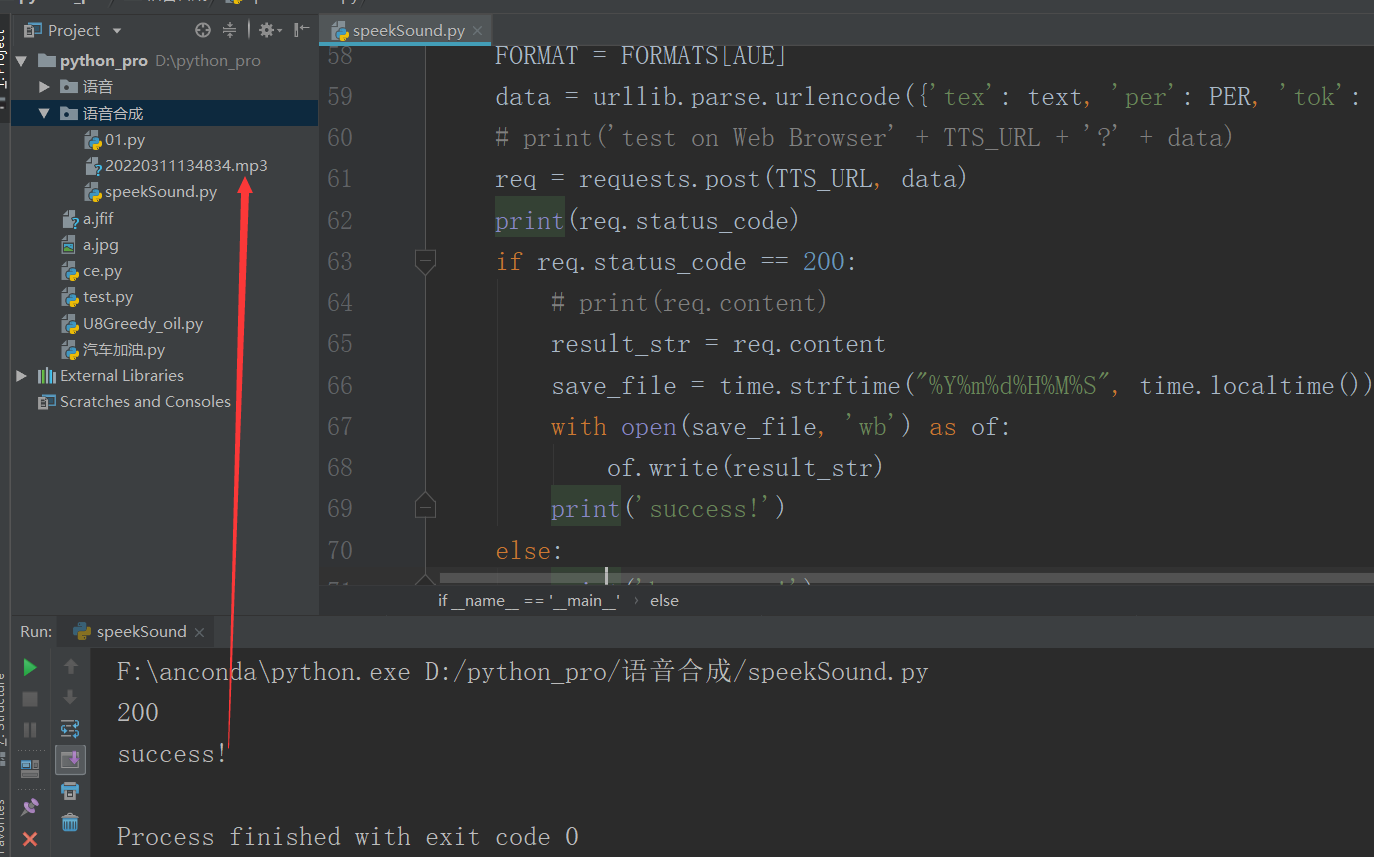Click the print('success!') code line
This screenshot has width=1374, height=857.
pyautogui.click(x=668, y=509)
